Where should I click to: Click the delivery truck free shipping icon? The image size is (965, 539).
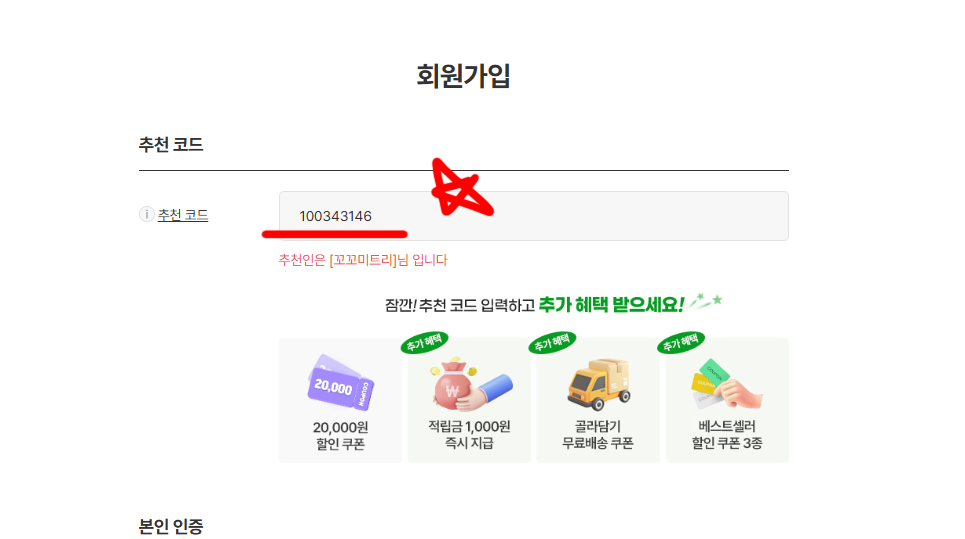coord(599,384)
